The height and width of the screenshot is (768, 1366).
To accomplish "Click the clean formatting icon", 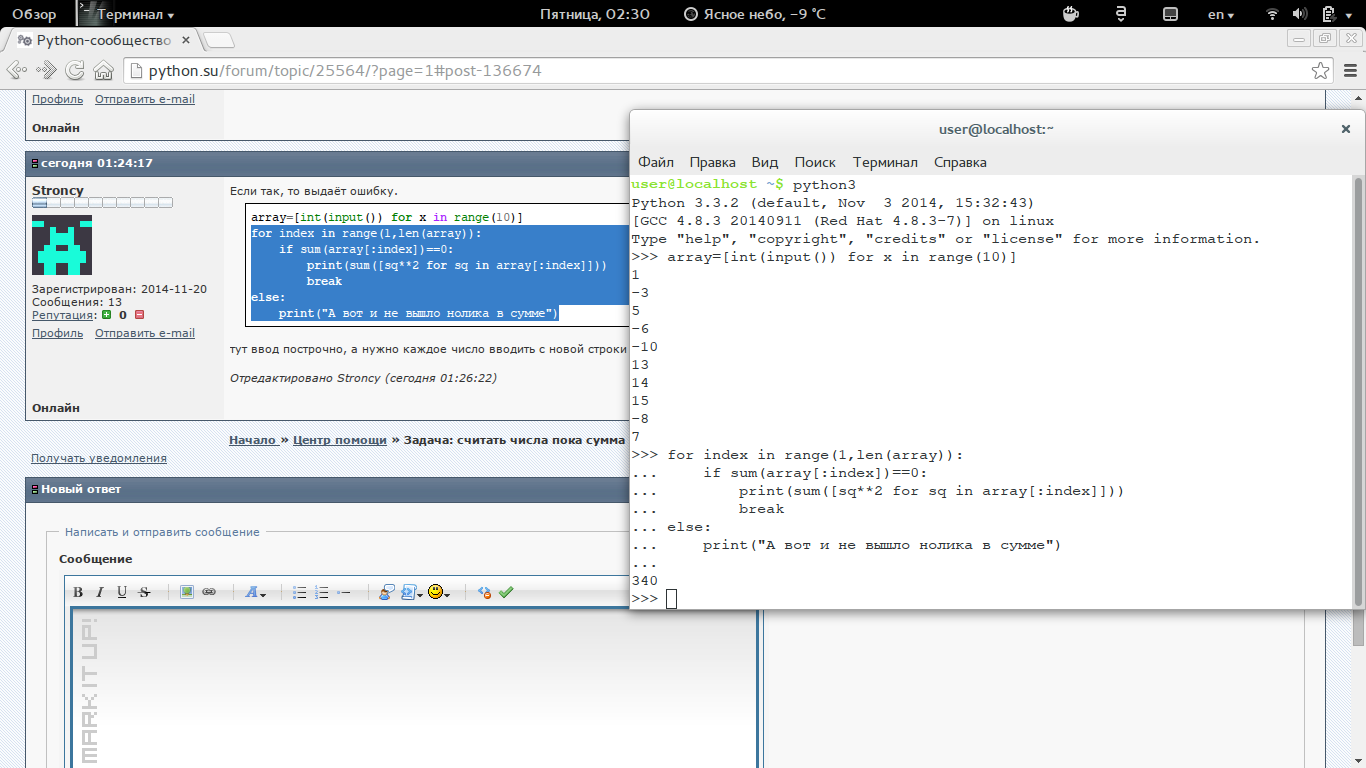I will 484,592.
